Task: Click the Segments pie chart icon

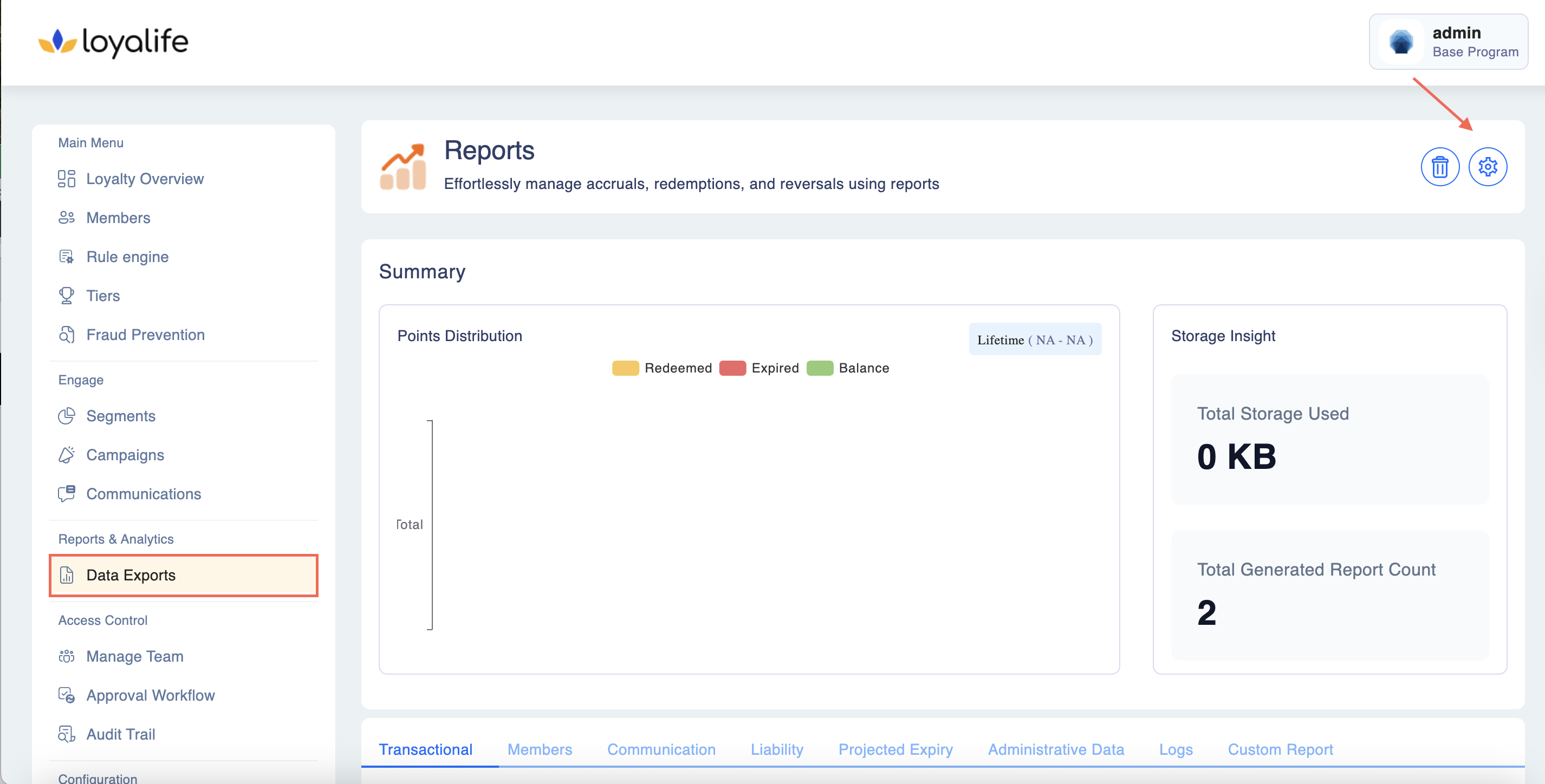Action: 67,416
